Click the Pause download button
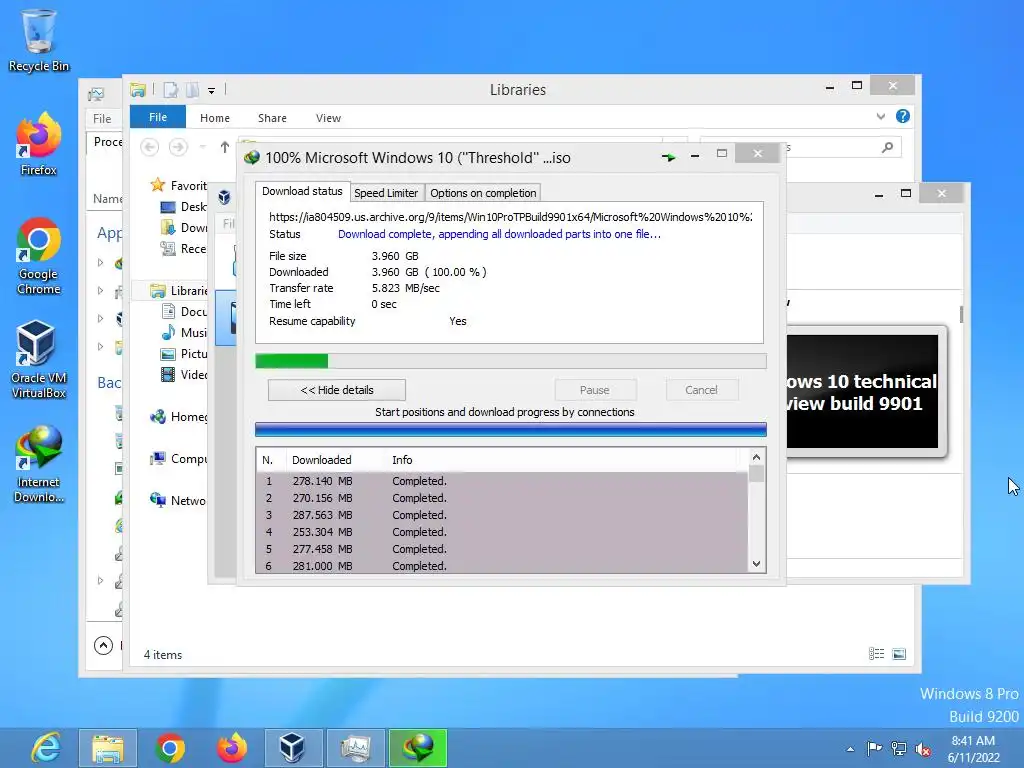Image resolution: width=1024 pixels, height=768 pixels. pos(594,390)
